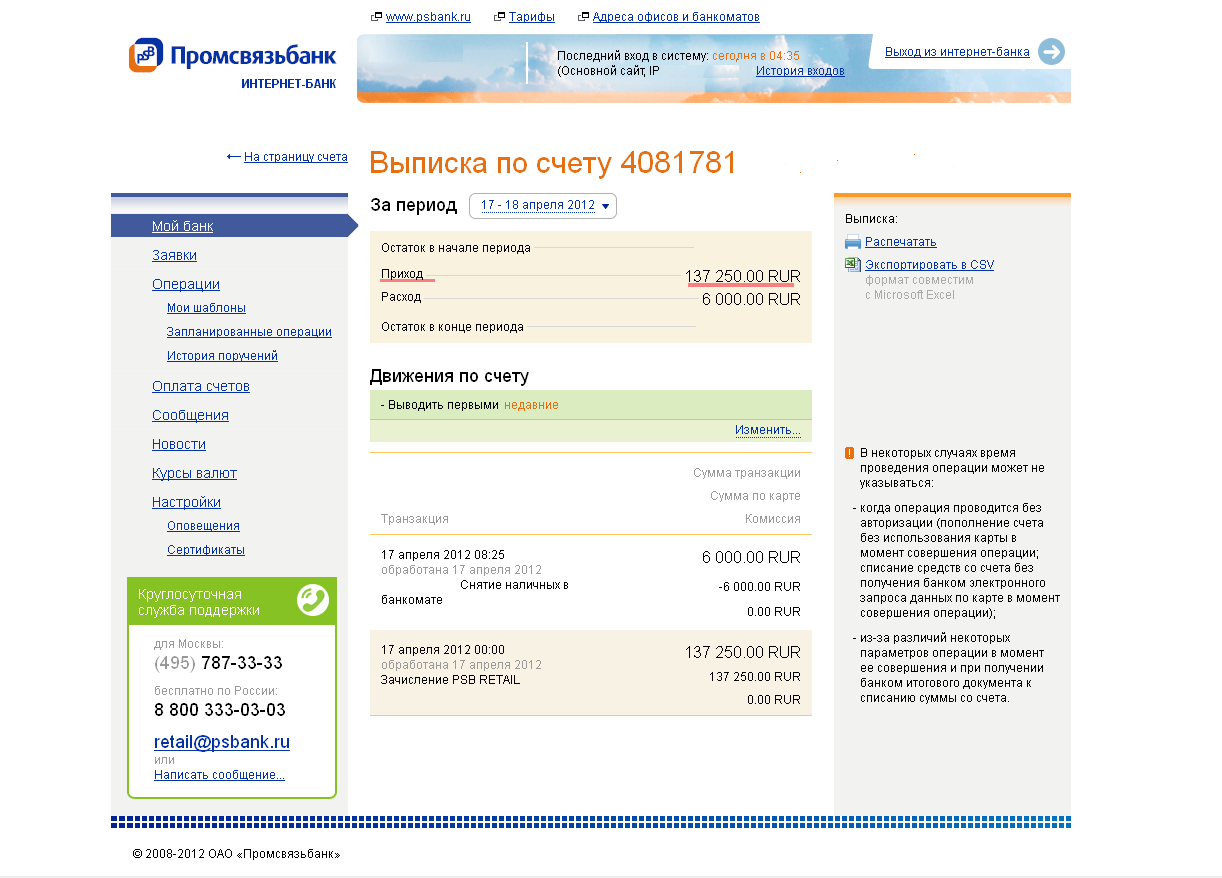Click the Сумма по карте column header
This screenshot has width=1222, height=878.
[x=755, y=496]
